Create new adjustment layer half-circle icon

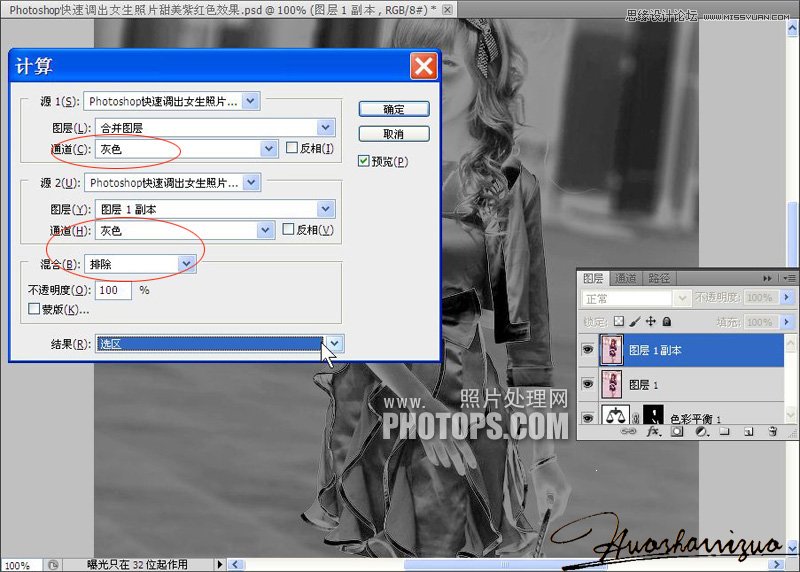702,432
